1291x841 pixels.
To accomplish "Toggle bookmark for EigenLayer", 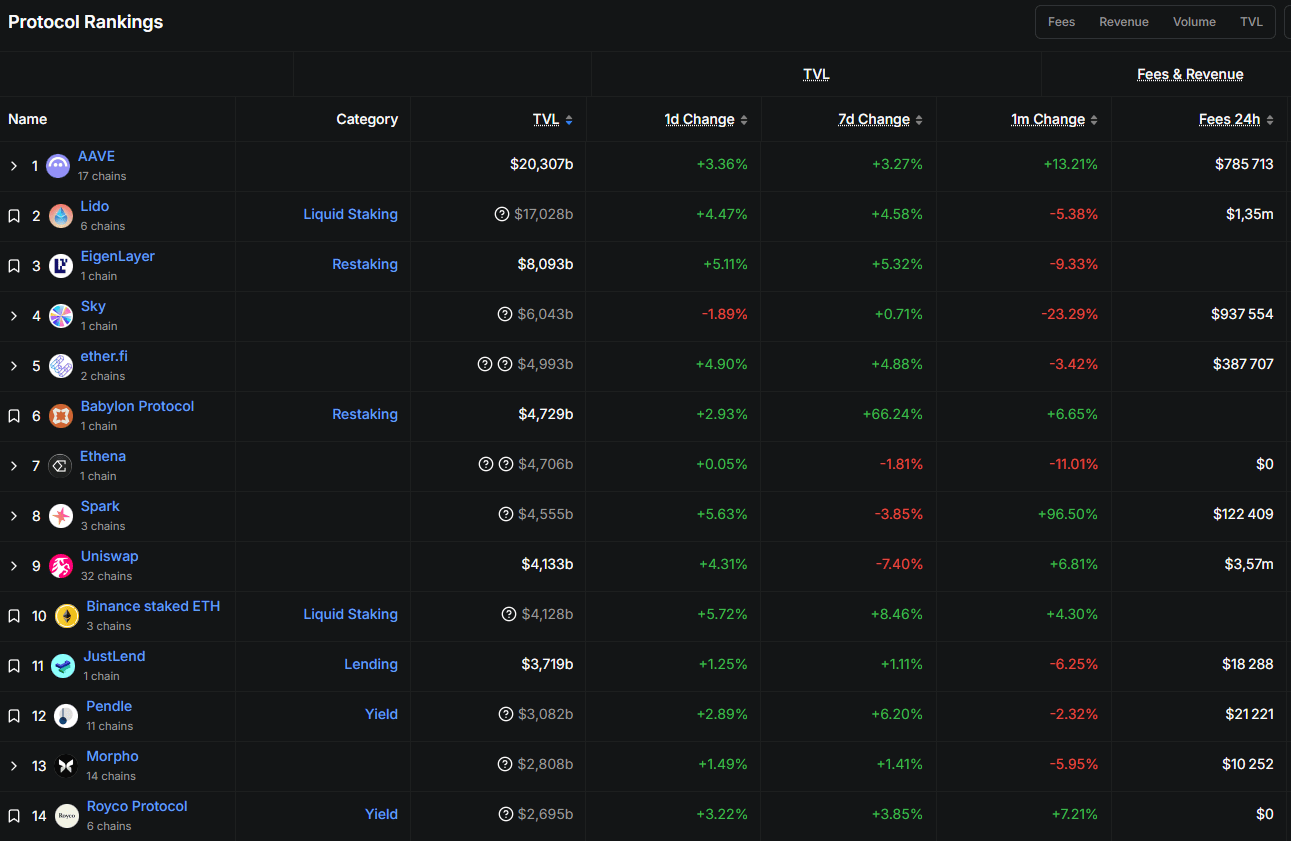I will [14, 266].
